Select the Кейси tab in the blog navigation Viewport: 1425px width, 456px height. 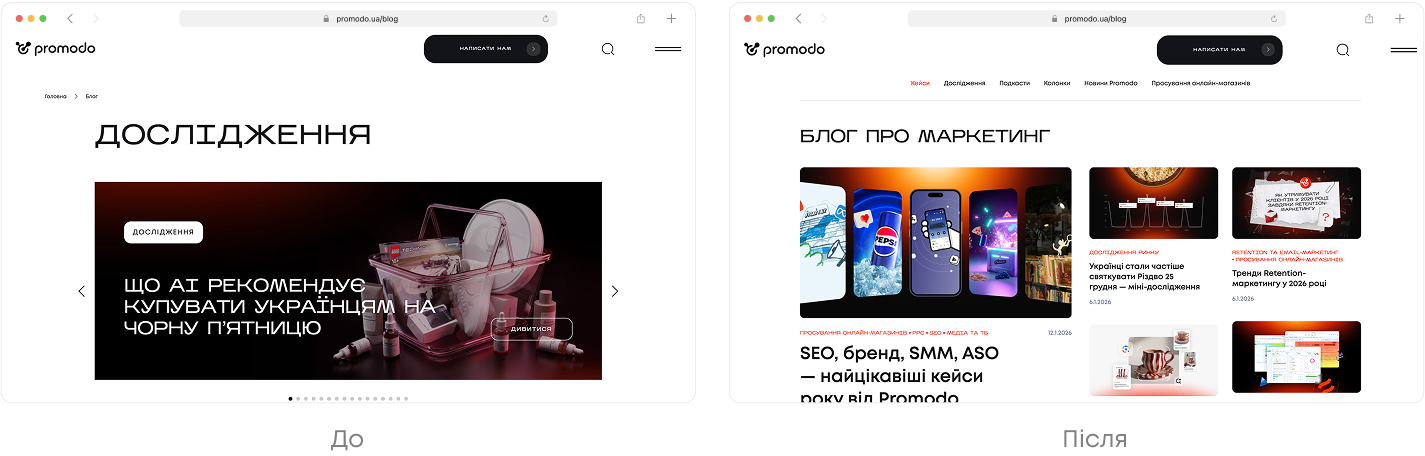(920, 83)
